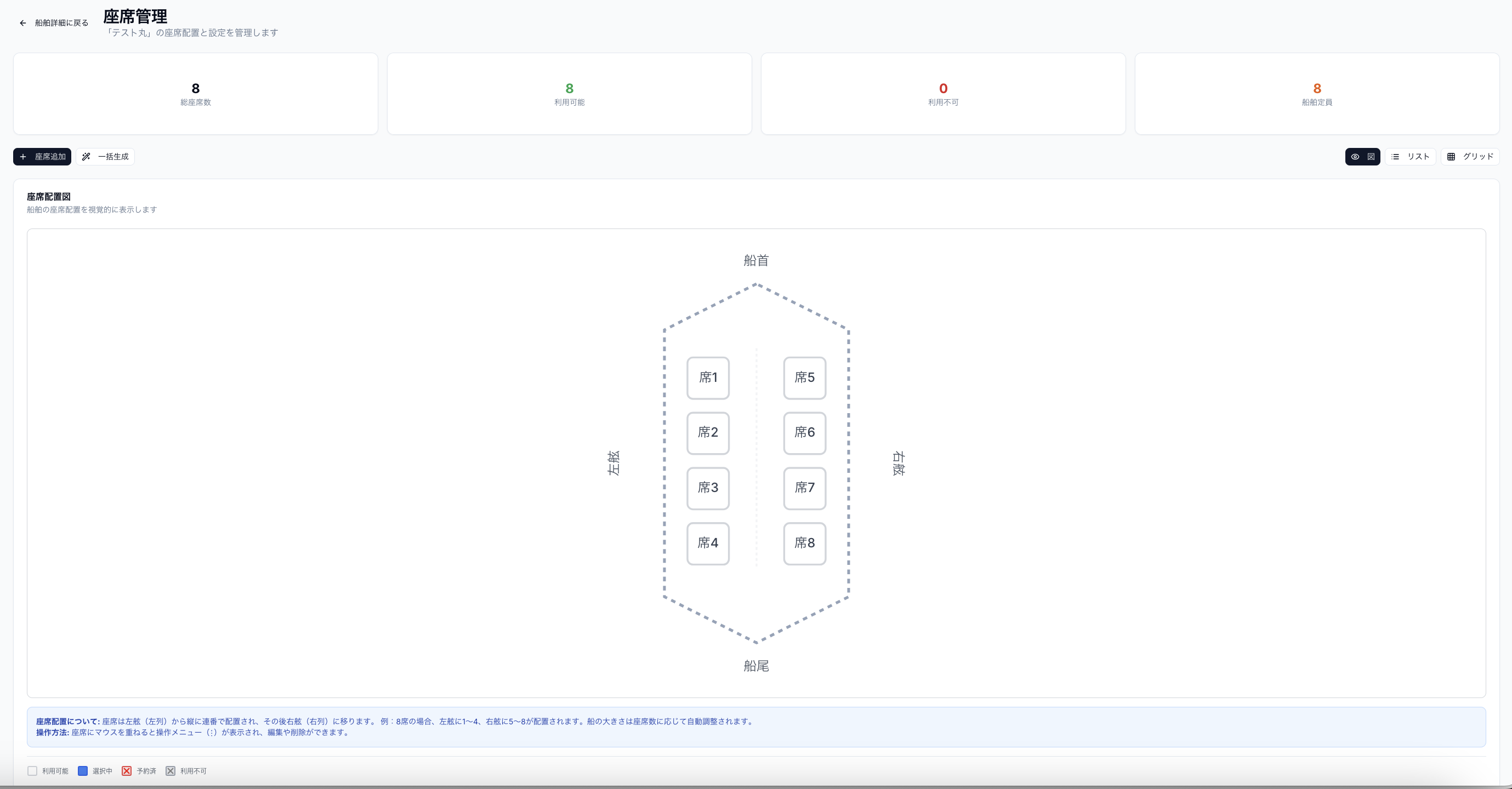Screen dimensions: 1512x789
Task: Select seat 席1 in diagram
Action: (x=708, y=378)
